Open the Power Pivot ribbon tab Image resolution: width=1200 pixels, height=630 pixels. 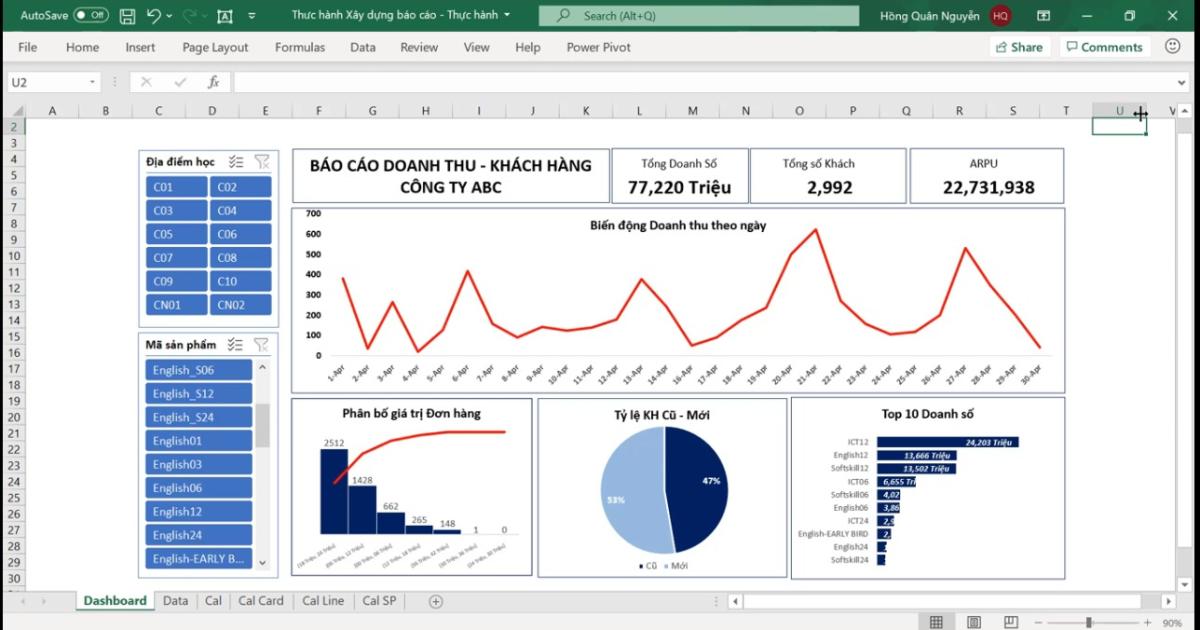coord(598,47)
